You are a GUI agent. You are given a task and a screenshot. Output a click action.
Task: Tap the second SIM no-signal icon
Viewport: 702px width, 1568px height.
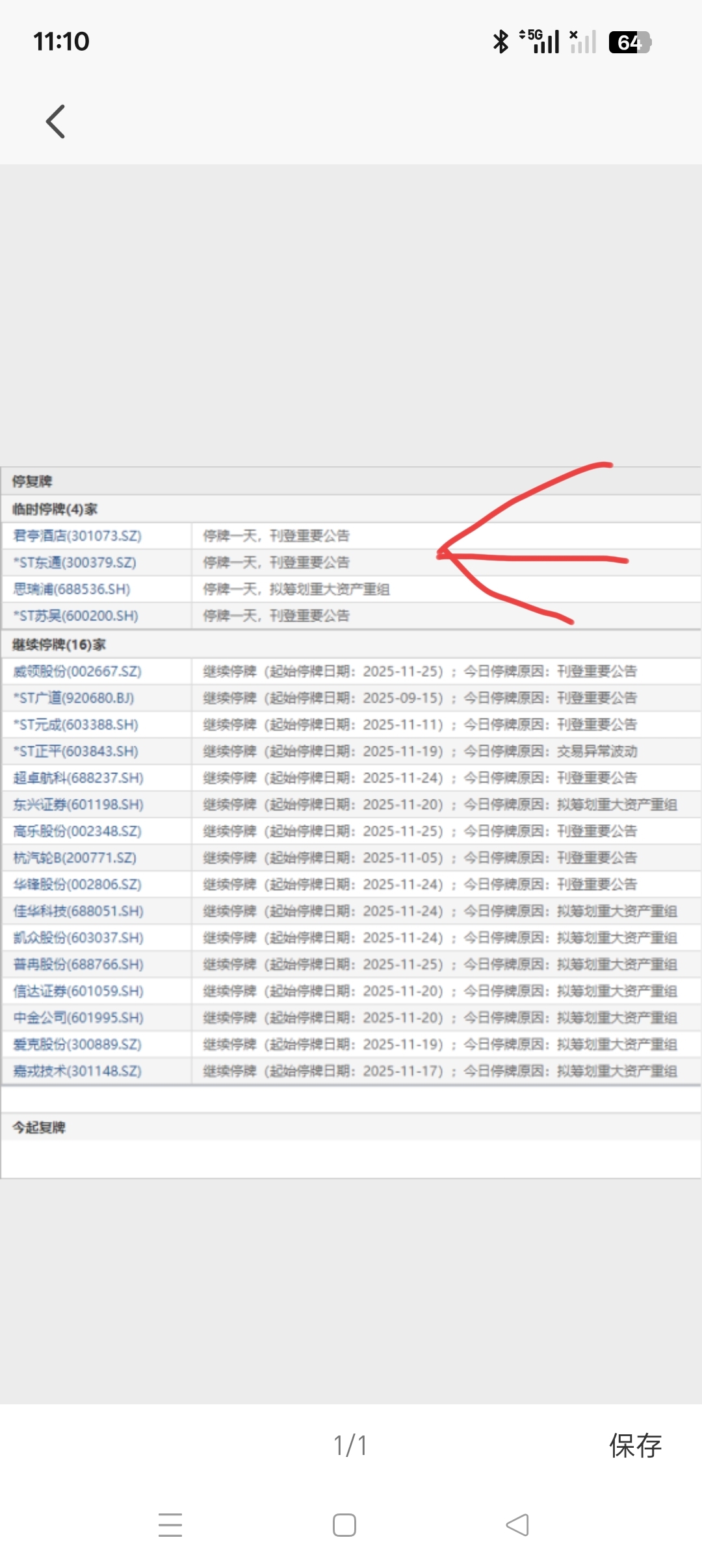(x=582, y=42)
